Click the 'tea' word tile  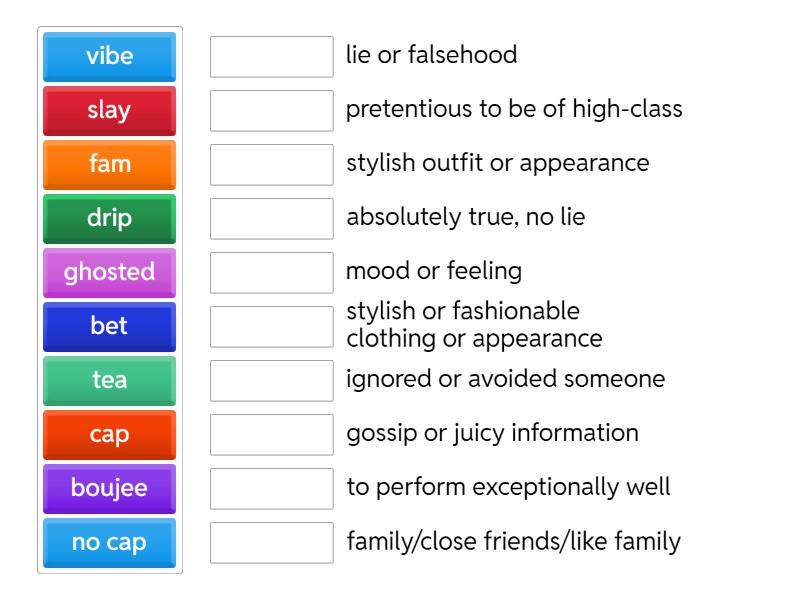click(x=108, y=380)
